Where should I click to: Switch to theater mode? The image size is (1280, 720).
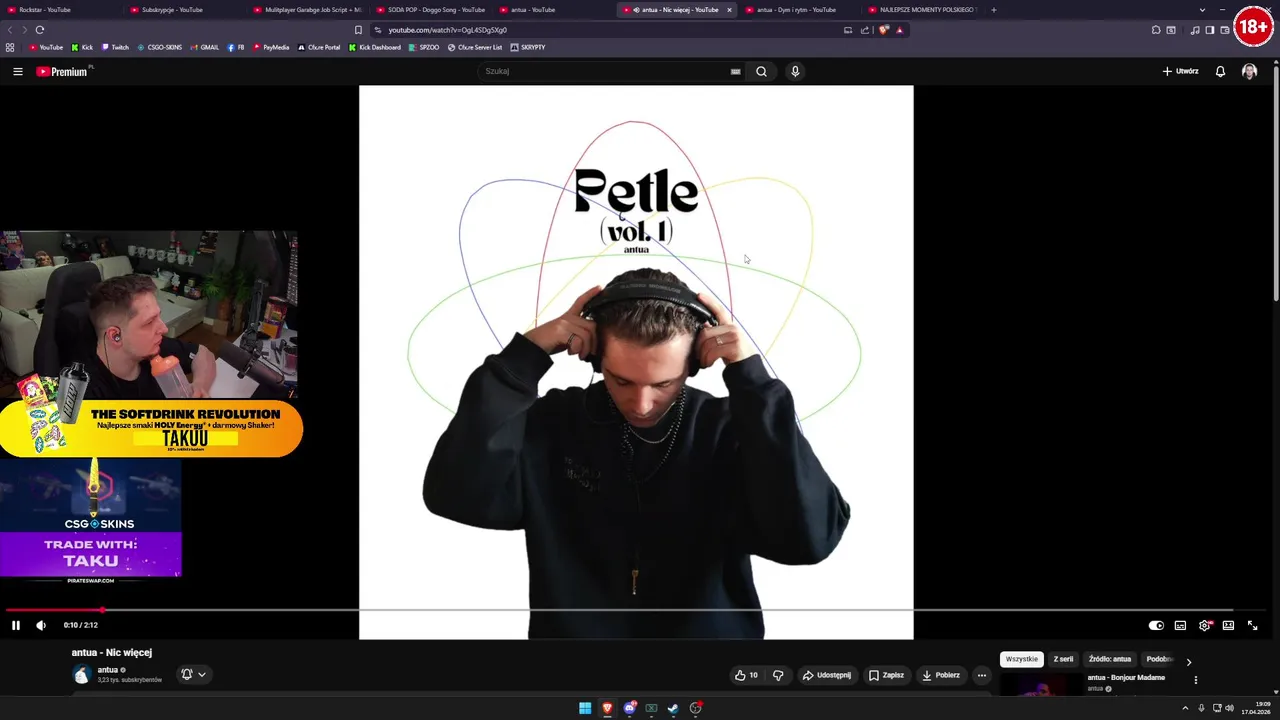tap(1228, 625)
